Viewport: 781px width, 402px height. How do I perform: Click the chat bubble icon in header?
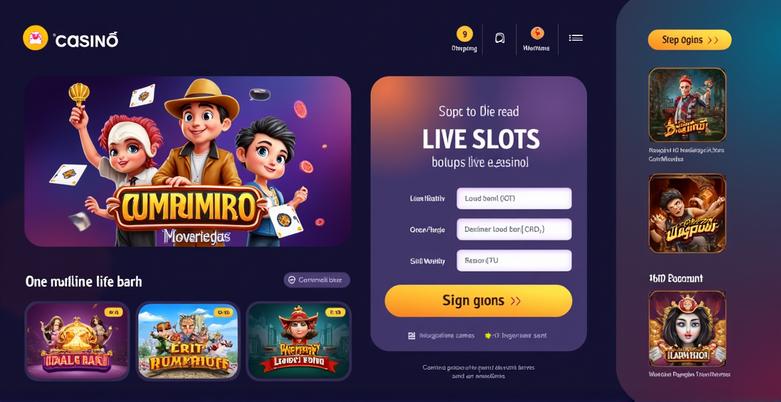(500, 38)
